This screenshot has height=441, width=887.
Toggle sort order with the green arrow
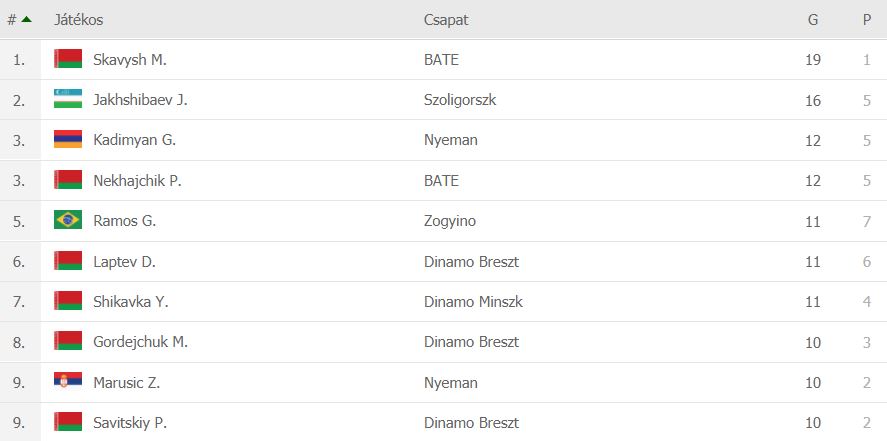pos(26,19)
